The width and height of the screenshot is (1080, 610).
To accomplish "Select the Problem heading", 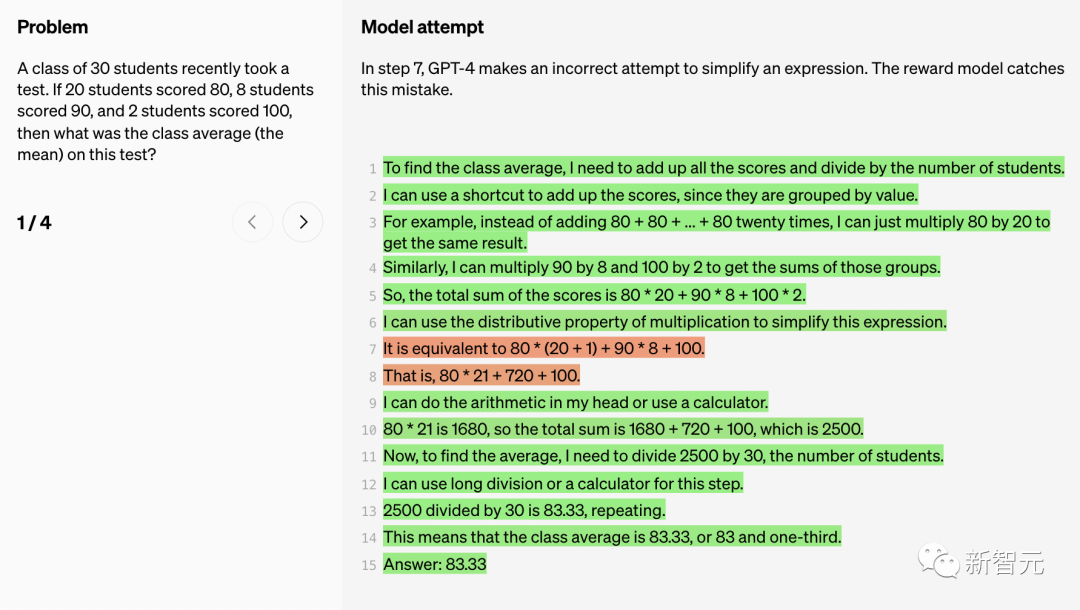I will pos(52,27).
